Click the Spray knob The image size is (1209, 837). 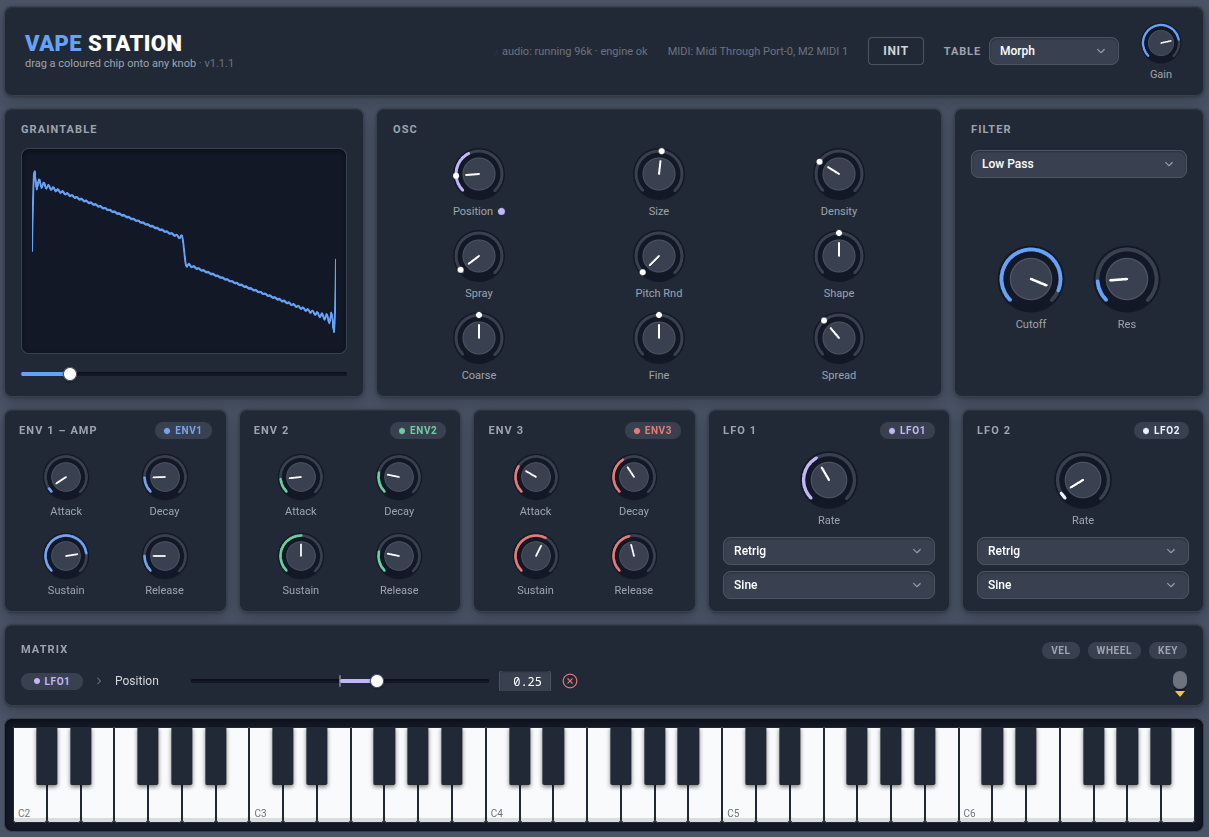479,257
